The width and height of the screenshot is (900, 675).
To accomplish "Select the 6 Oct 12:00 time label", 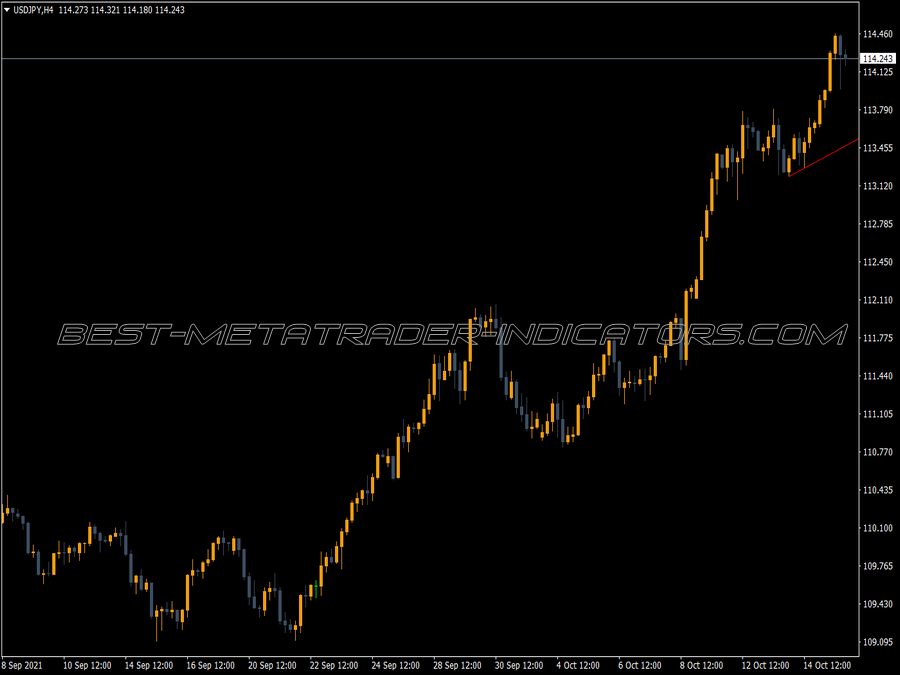I will (639, 665).
